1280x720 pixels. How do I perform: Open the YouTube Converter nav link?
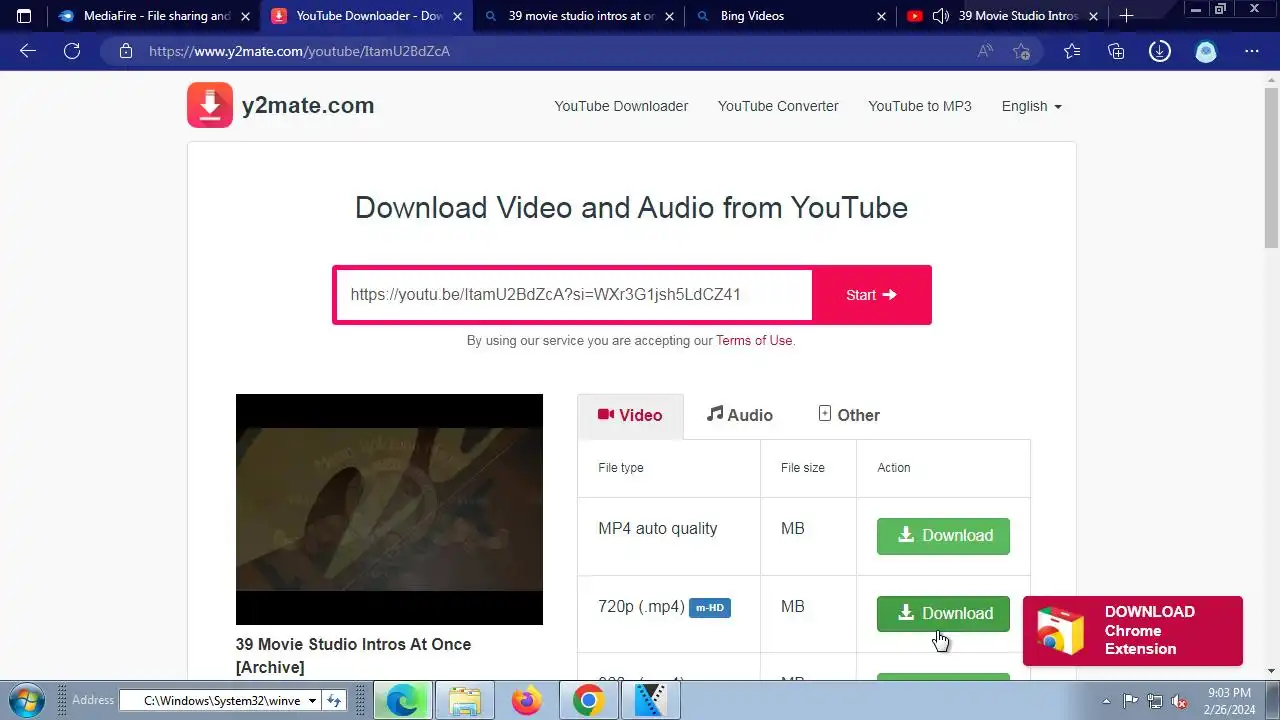coord(778,106)
